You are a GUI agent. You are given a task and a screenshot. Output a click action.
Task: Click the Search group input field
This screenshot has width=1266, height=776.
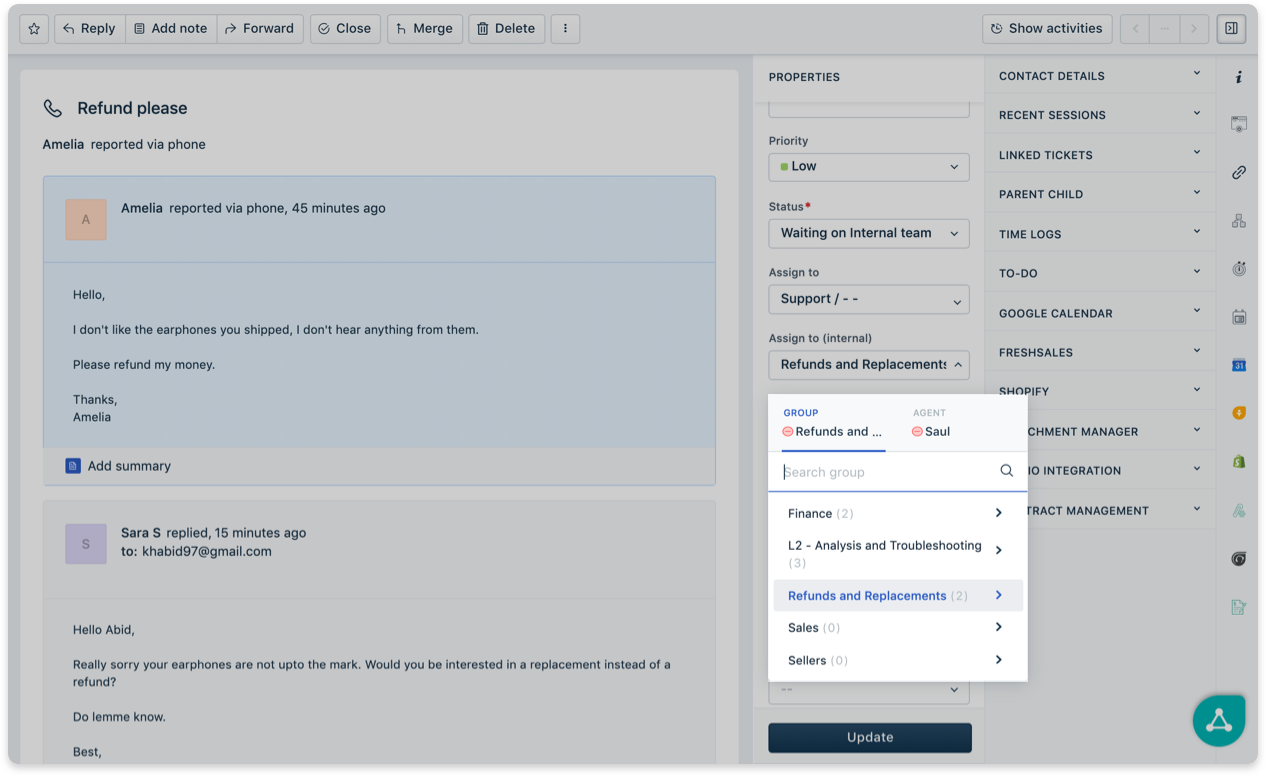pyautogui.click(x=888, y=472)
